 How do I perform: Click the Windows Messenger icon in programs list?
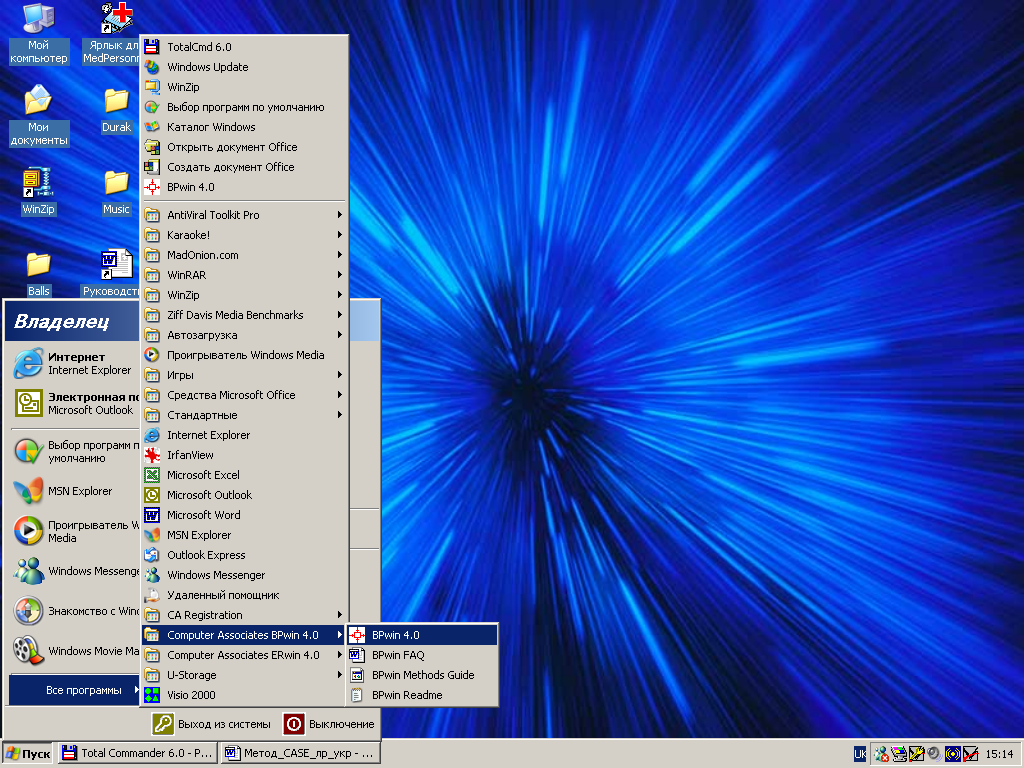152,575
